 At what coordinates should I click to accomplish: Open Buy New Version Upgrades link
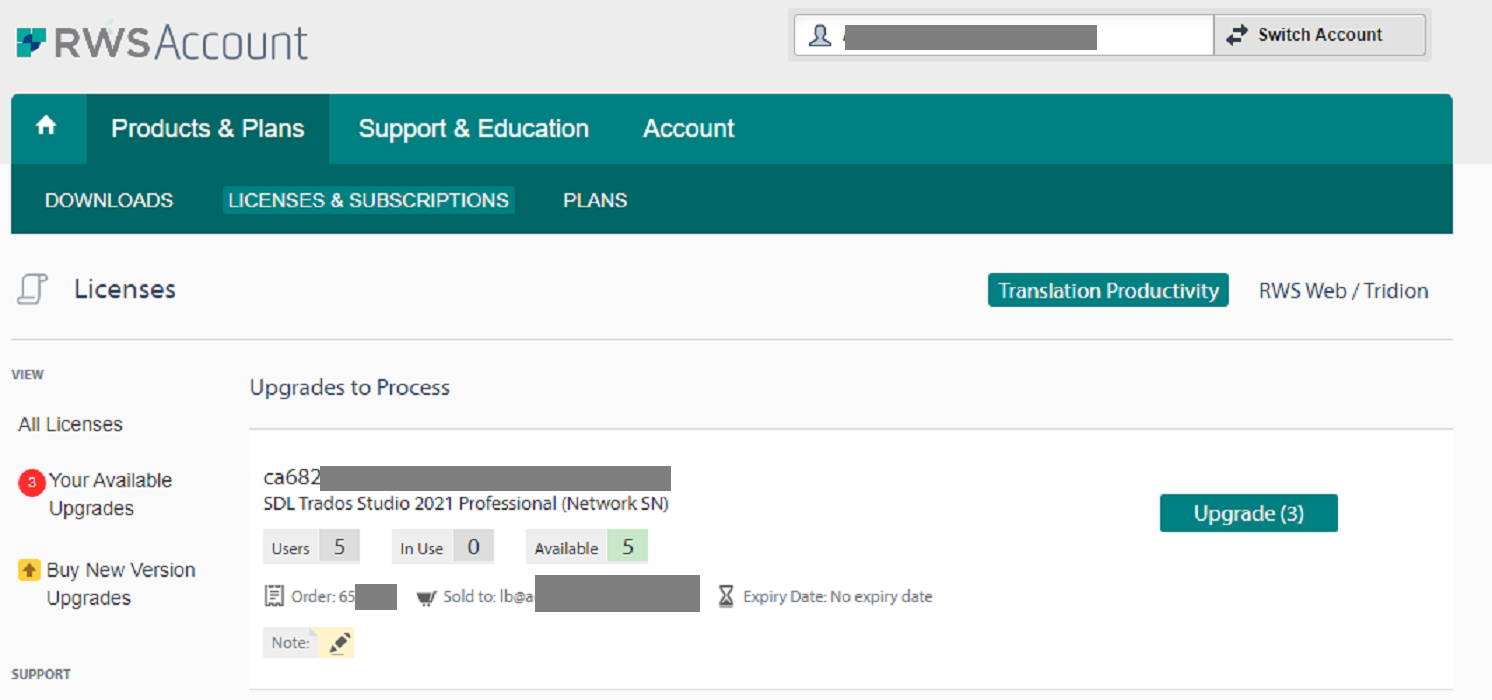pos(121,584)
